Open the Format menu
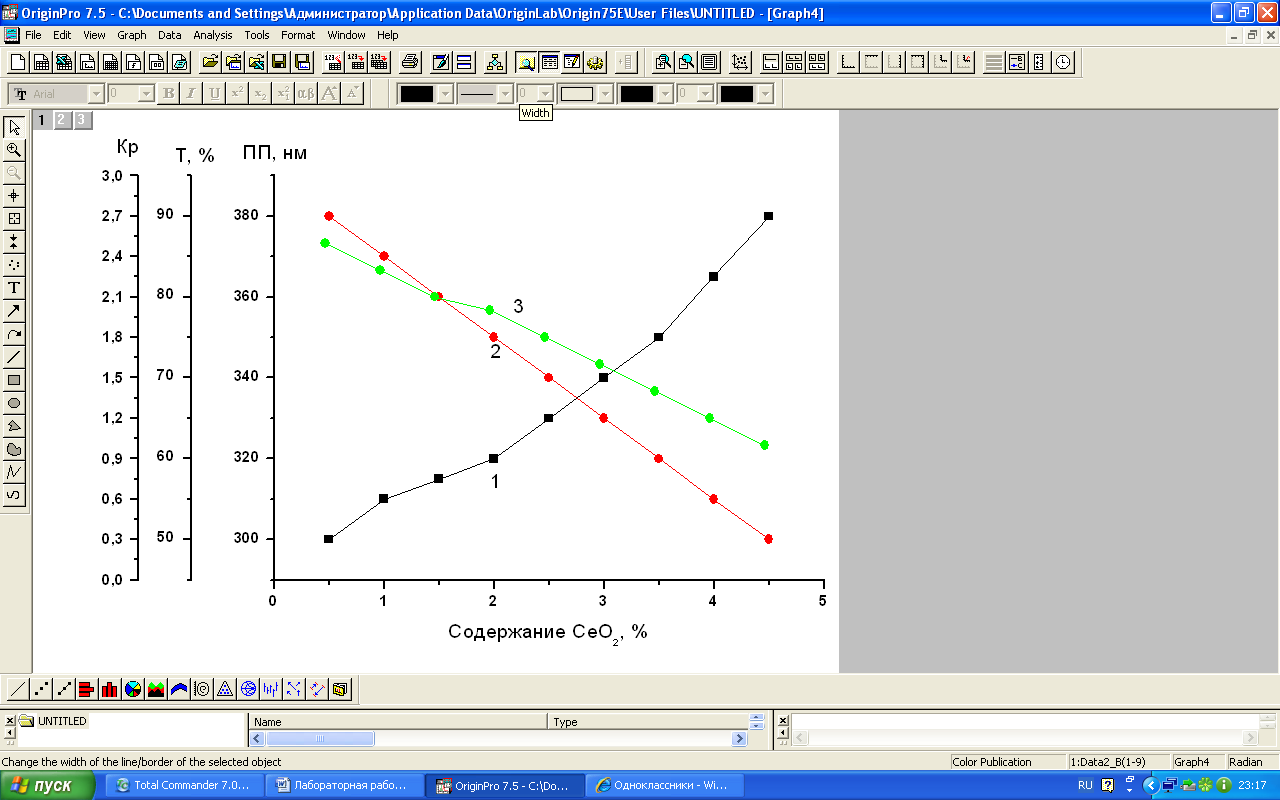Screen dimensions: 1280x800 (x=298, y=35)
